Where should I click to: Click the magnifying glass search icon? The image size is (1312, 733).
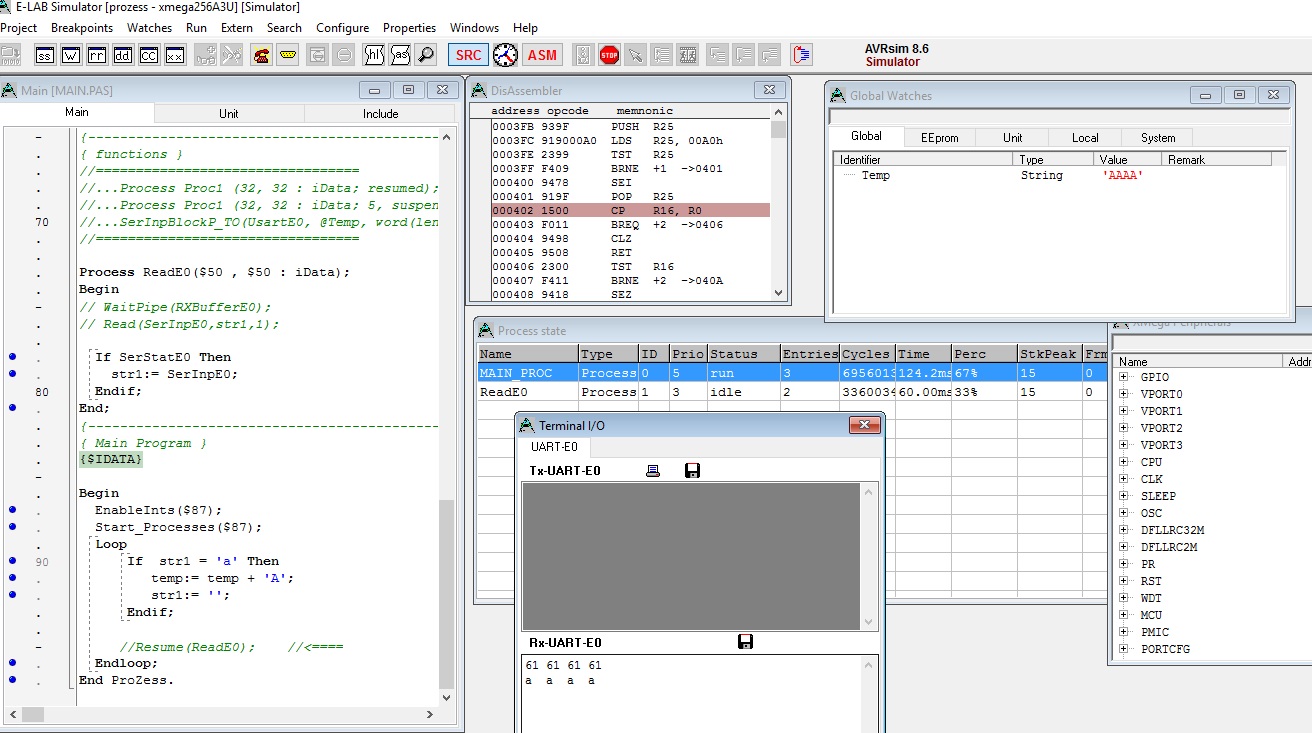click(x=426, y=55)
